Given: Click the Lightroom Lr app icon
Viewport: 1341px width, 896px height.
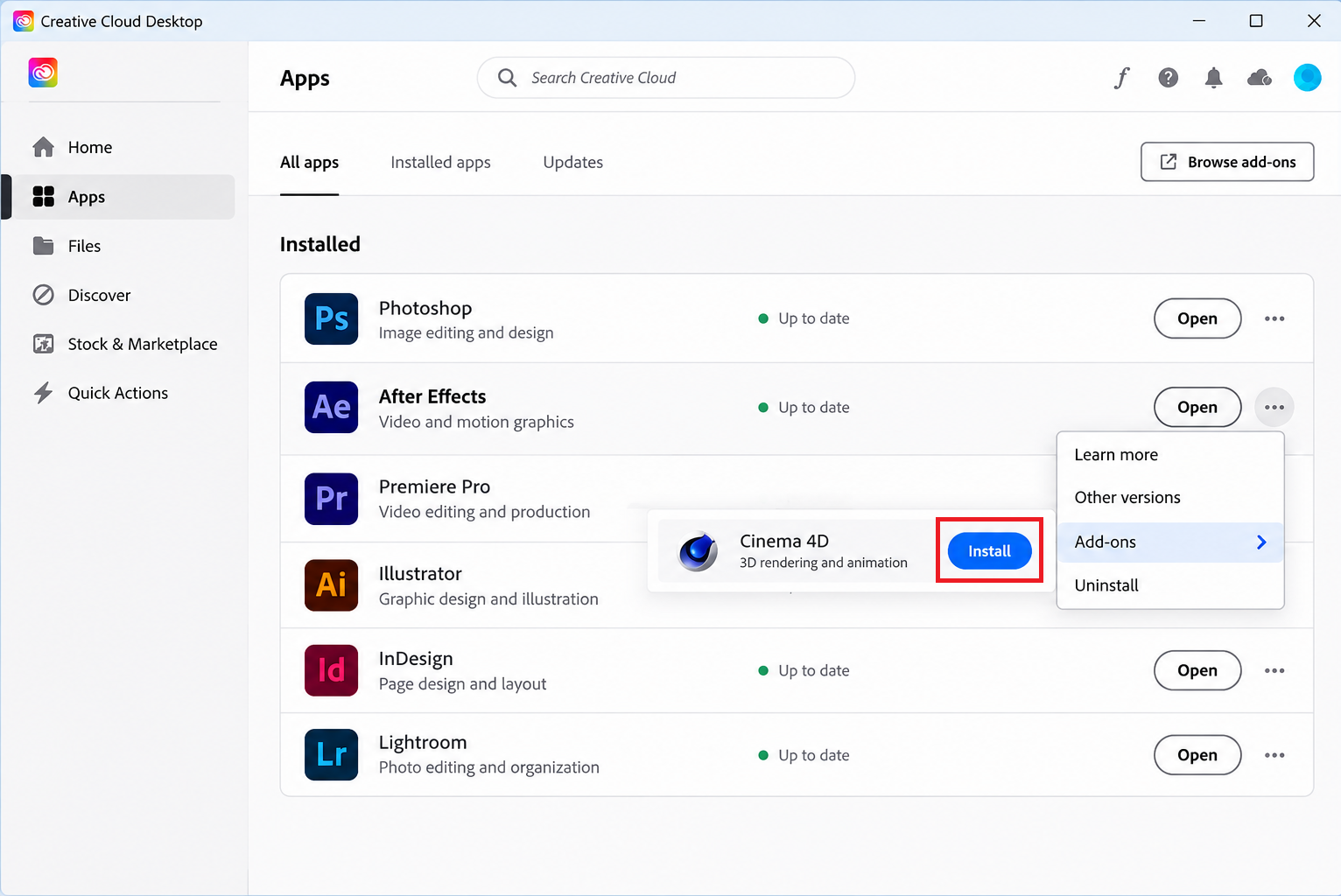Looking at the screenshot, I should pyautogui.click(x=331, y=754).
